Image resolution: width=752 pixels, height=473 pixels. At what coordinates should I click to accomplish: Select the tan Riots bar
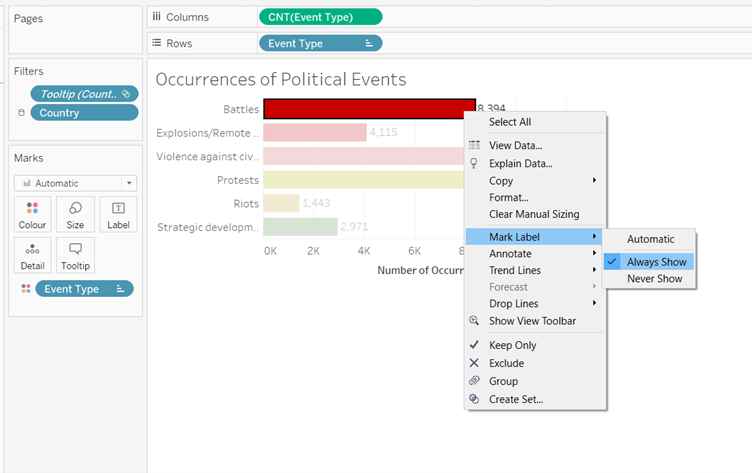[281, 203]
